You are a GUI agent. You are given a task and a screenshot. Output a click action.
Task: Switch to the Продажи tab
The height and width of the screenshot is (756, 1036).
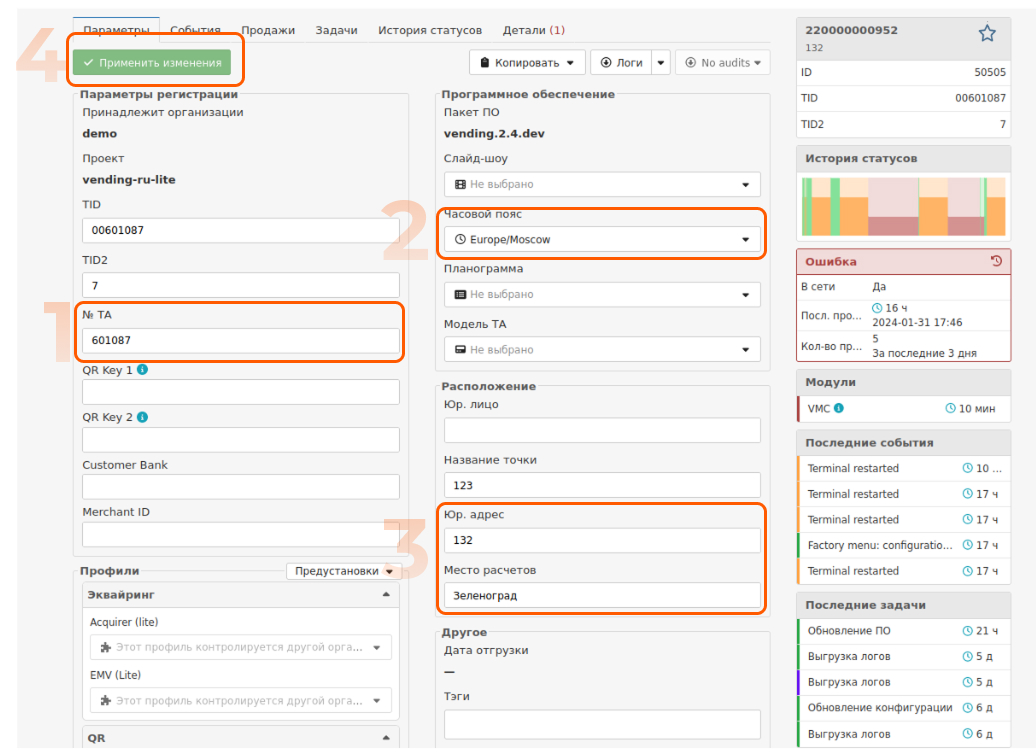point(268,30)
